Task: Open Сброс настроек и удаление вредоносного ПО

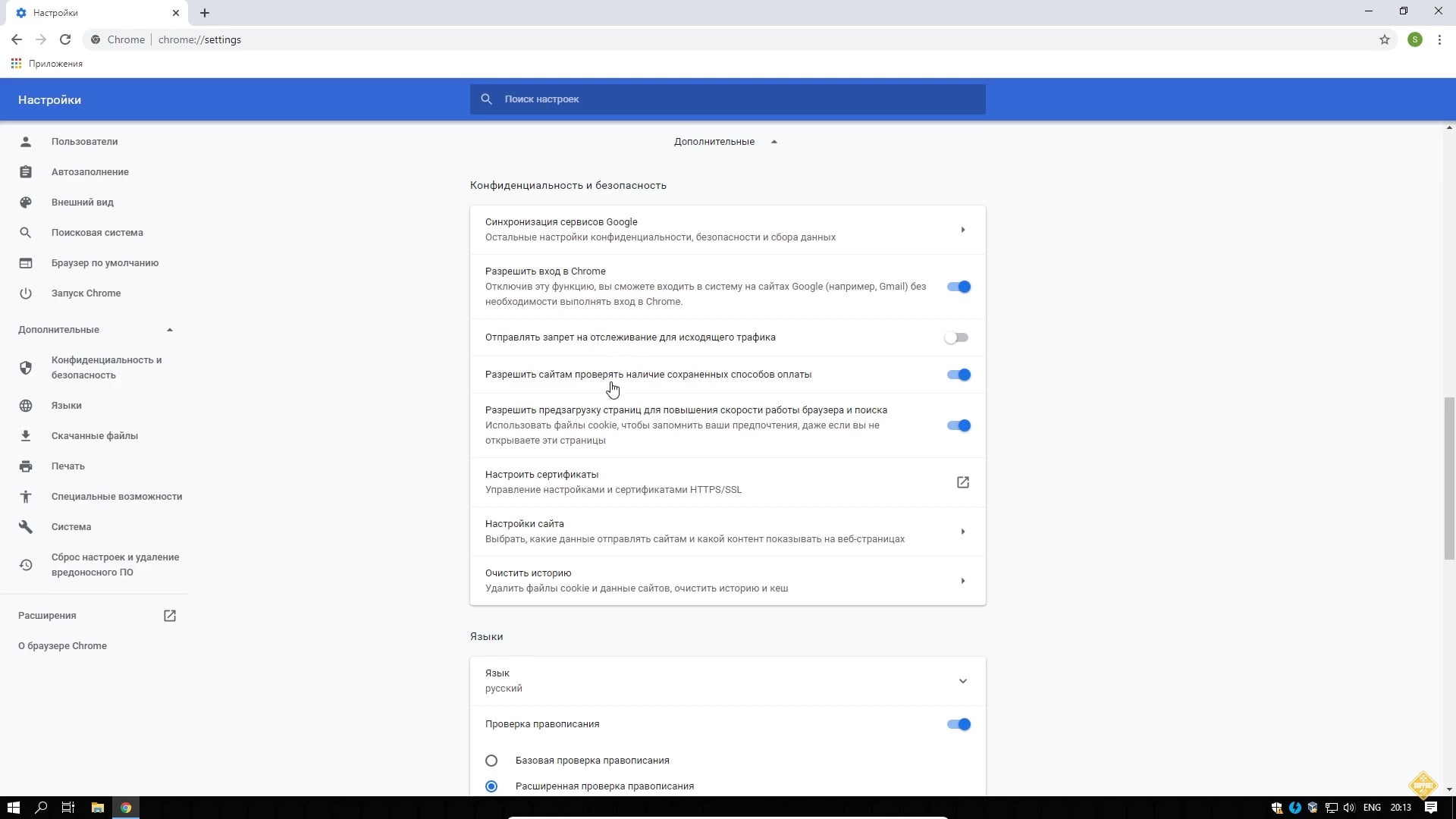Action: tap(115, 565)
